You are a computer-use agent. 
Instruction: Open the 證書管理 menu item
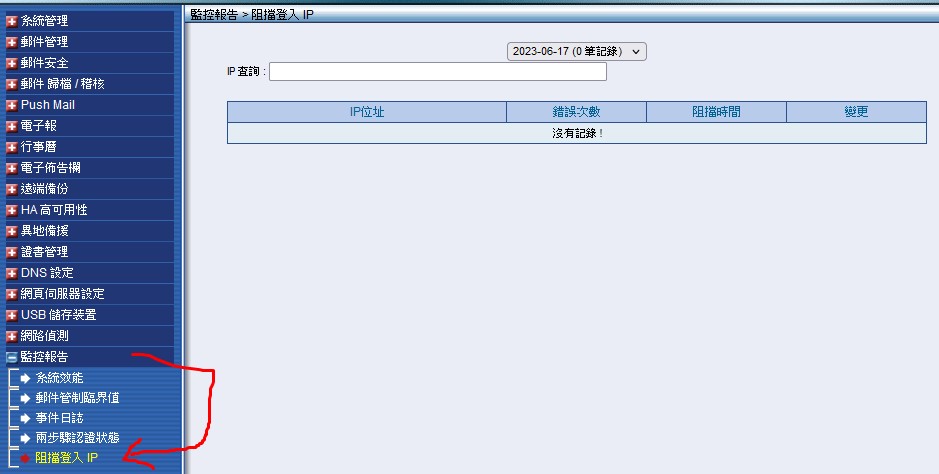point(44,252)
